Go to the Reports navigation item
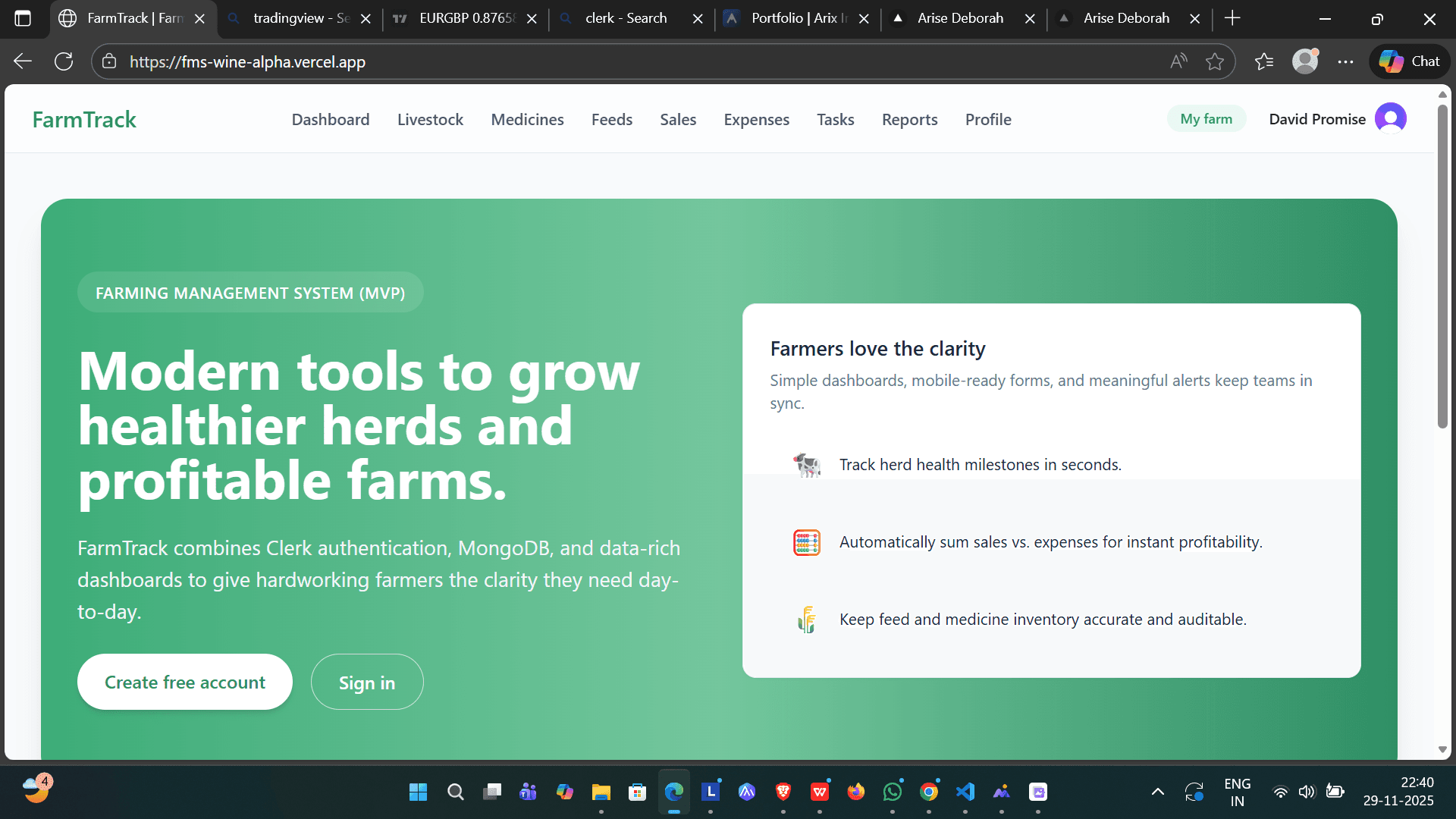 909,119
